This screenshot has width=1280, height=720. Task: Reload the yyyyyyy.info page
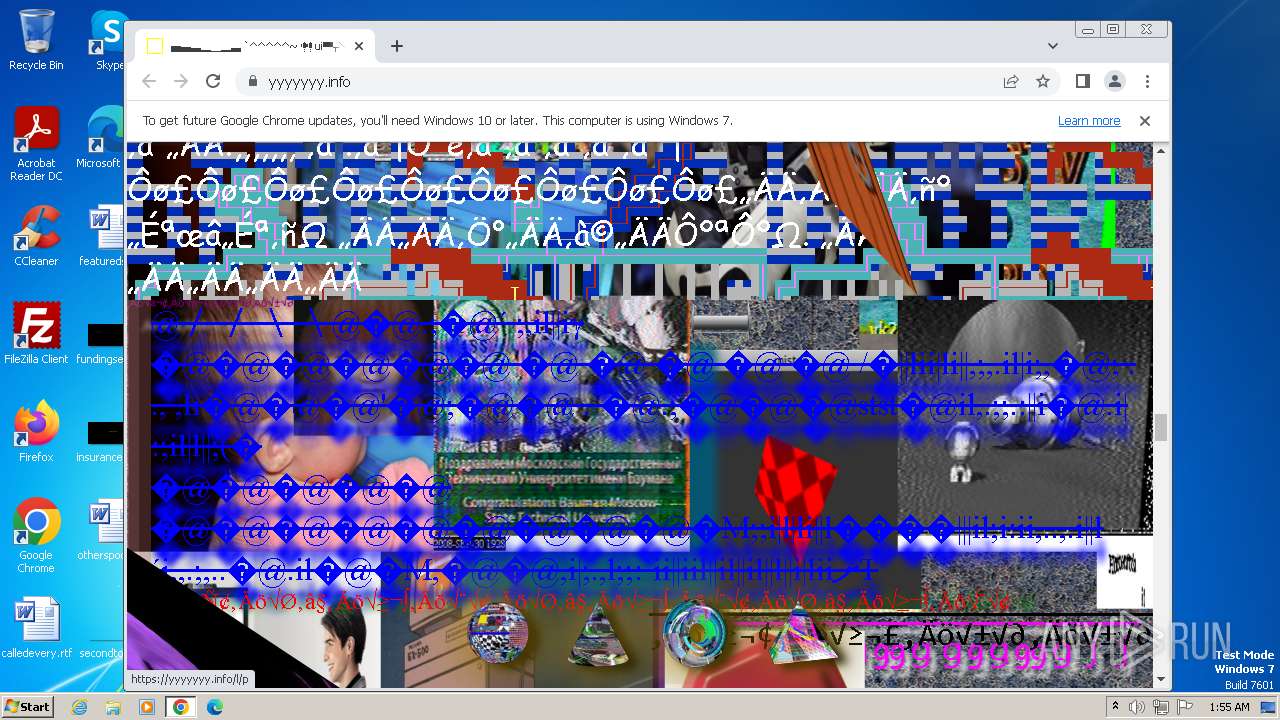coord(213,81)
